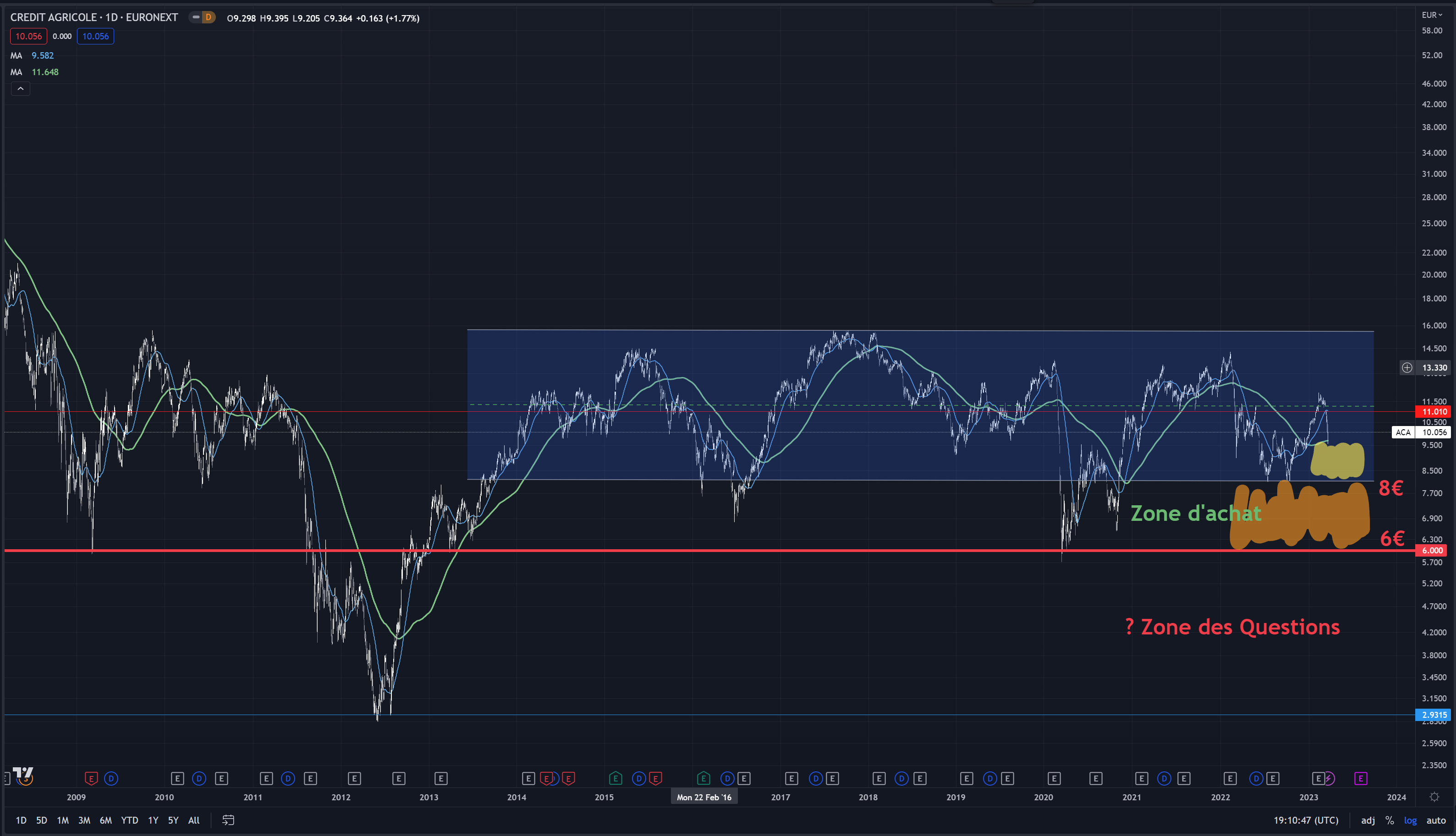Select the YTD time range
1456x836 pixels.
pos(129,820)
